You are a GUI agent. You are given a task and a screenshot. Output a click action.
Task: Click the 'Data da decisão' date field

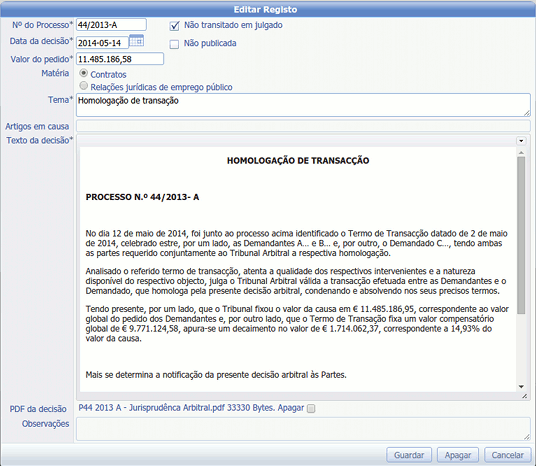[x=102, y=43]
